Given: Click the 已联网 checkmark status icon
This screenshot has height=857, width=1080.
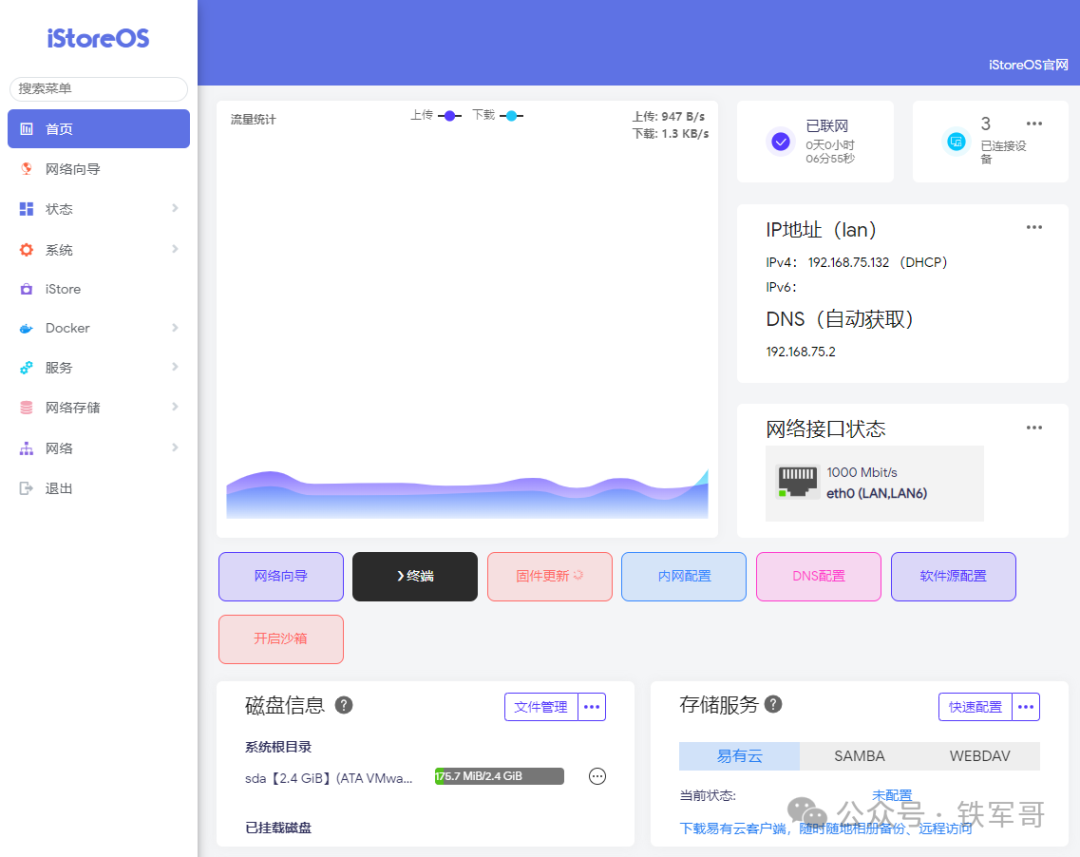Looking at the screenshot, I should [x=780, y=142].
